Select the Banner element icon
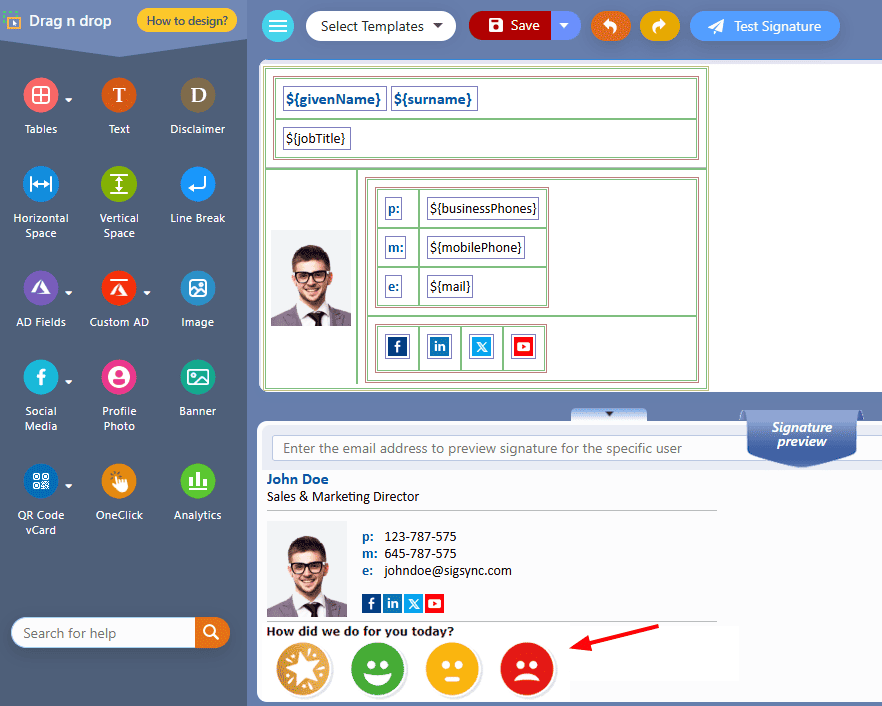 197,377
